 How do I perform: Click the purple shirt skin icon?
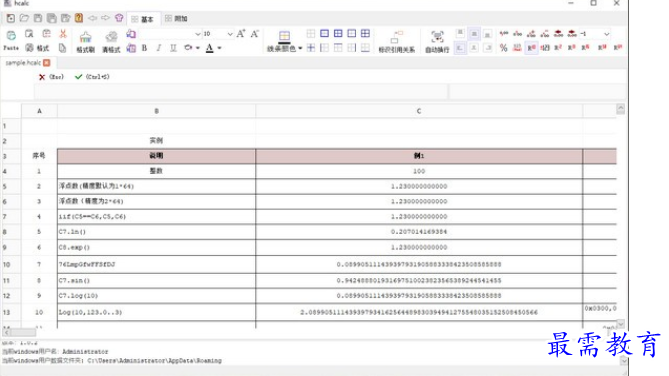[119, 18]
